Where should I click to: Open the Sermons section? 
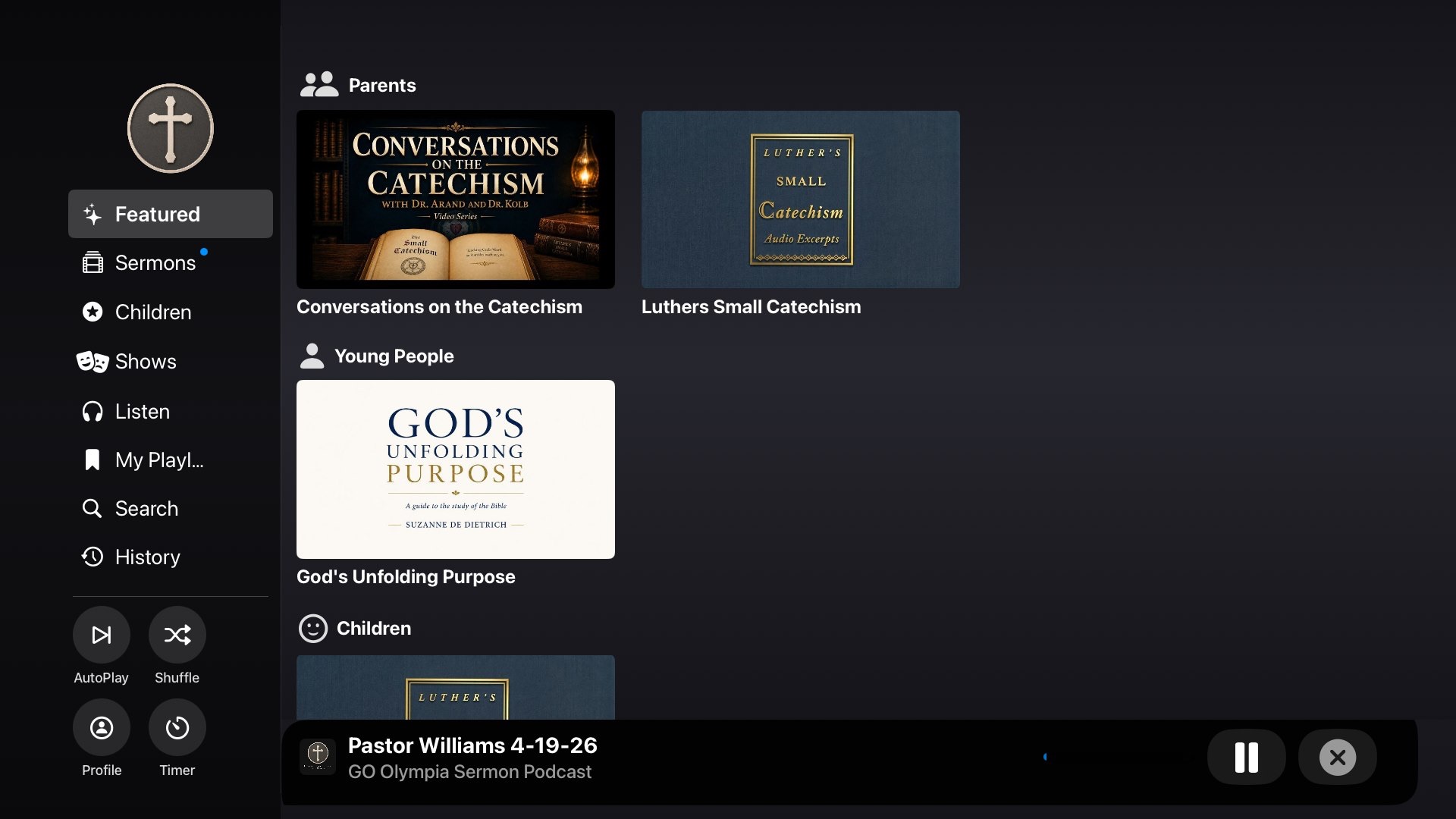[170, 262]
